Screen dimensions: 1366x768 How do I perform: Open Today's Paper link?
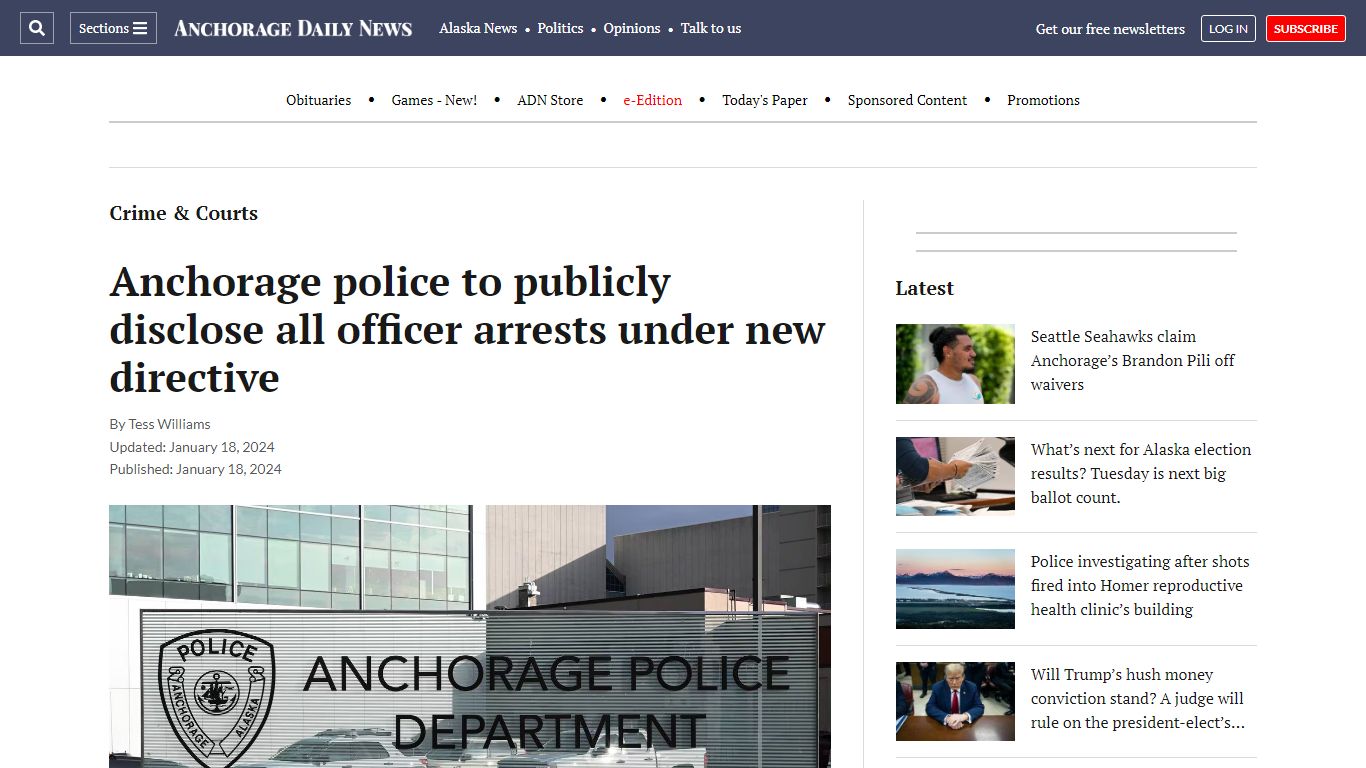click(x=765, y=100)
